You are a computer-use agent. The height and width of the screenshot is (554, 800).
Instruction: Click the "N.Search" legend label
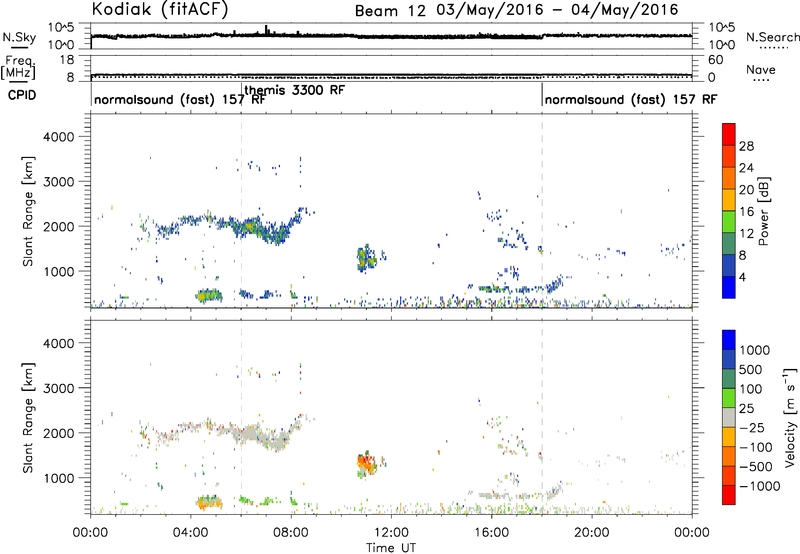(x=773, y=37)
